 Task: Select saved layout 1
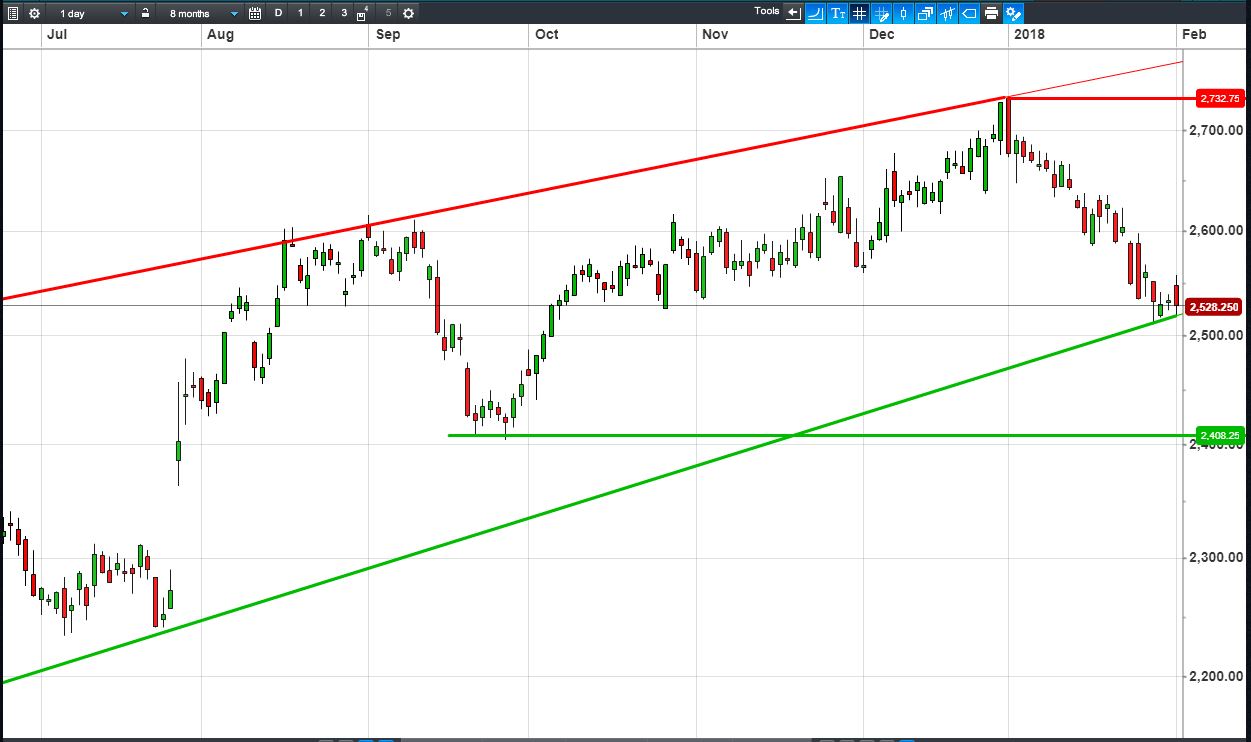pos(301,13)
